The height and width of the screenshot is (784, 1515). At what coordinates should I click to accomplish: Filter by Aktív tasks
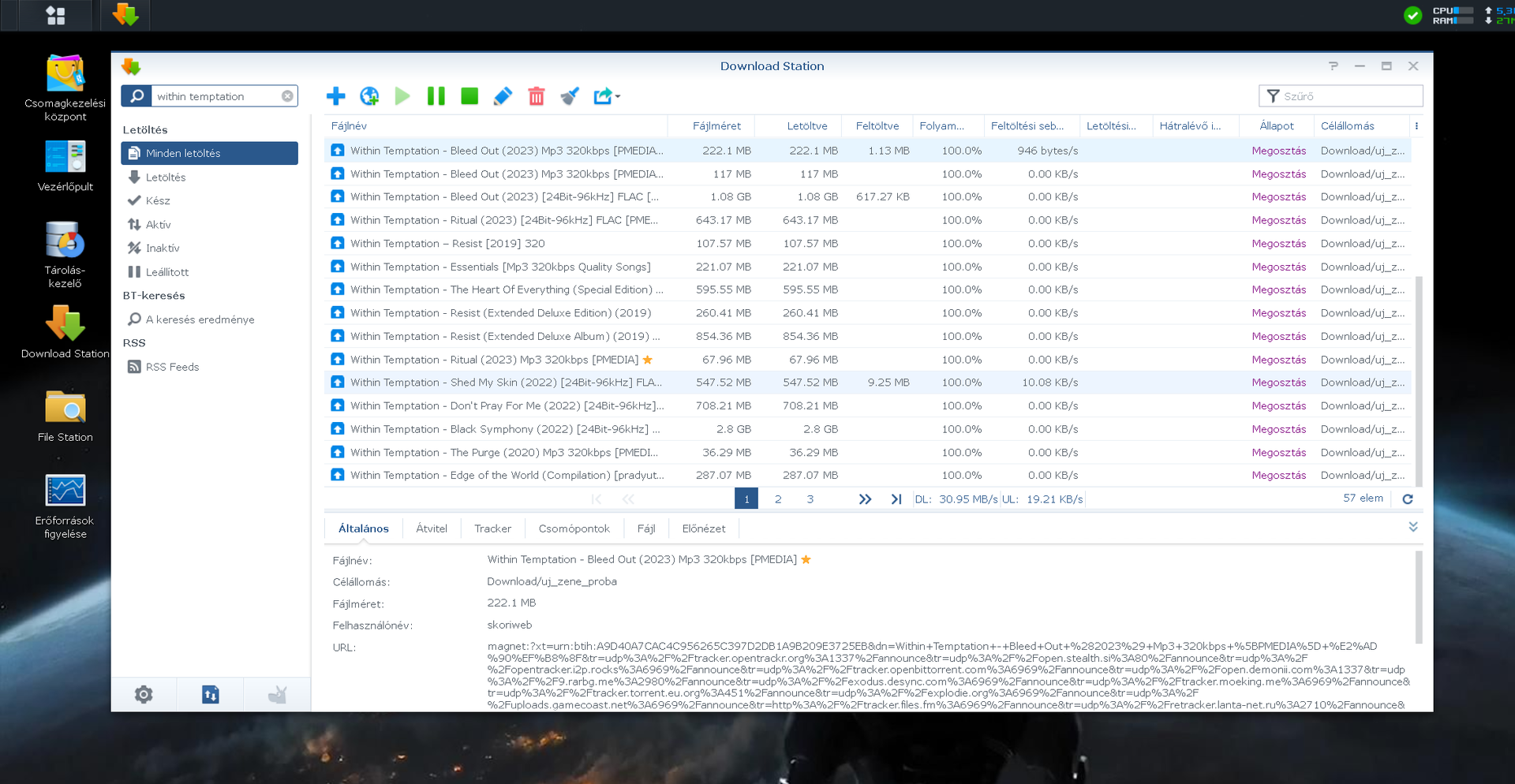point(210,225)
